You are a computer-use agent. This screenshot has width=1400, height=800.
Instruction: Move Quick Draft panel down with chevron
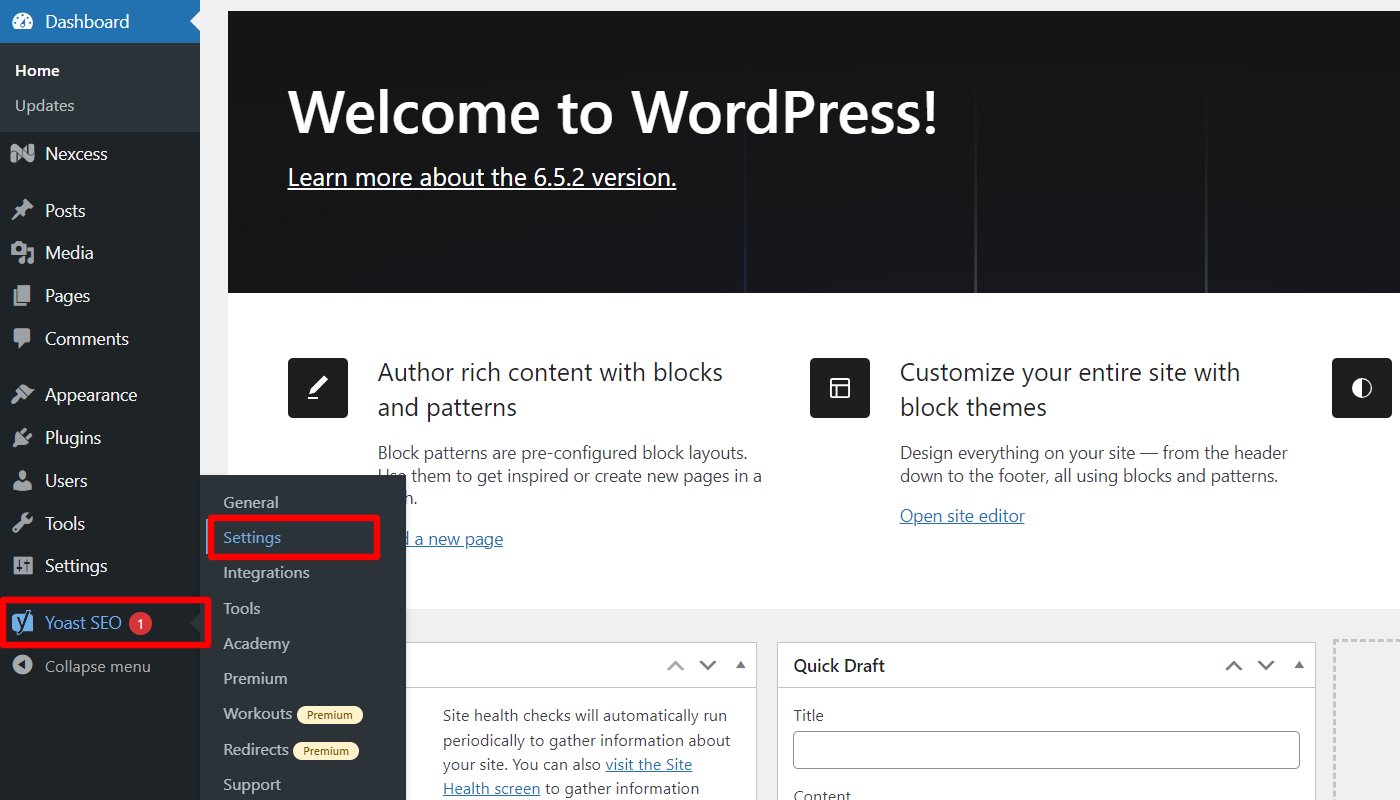pyautogui.click(x=1266, y=664)
